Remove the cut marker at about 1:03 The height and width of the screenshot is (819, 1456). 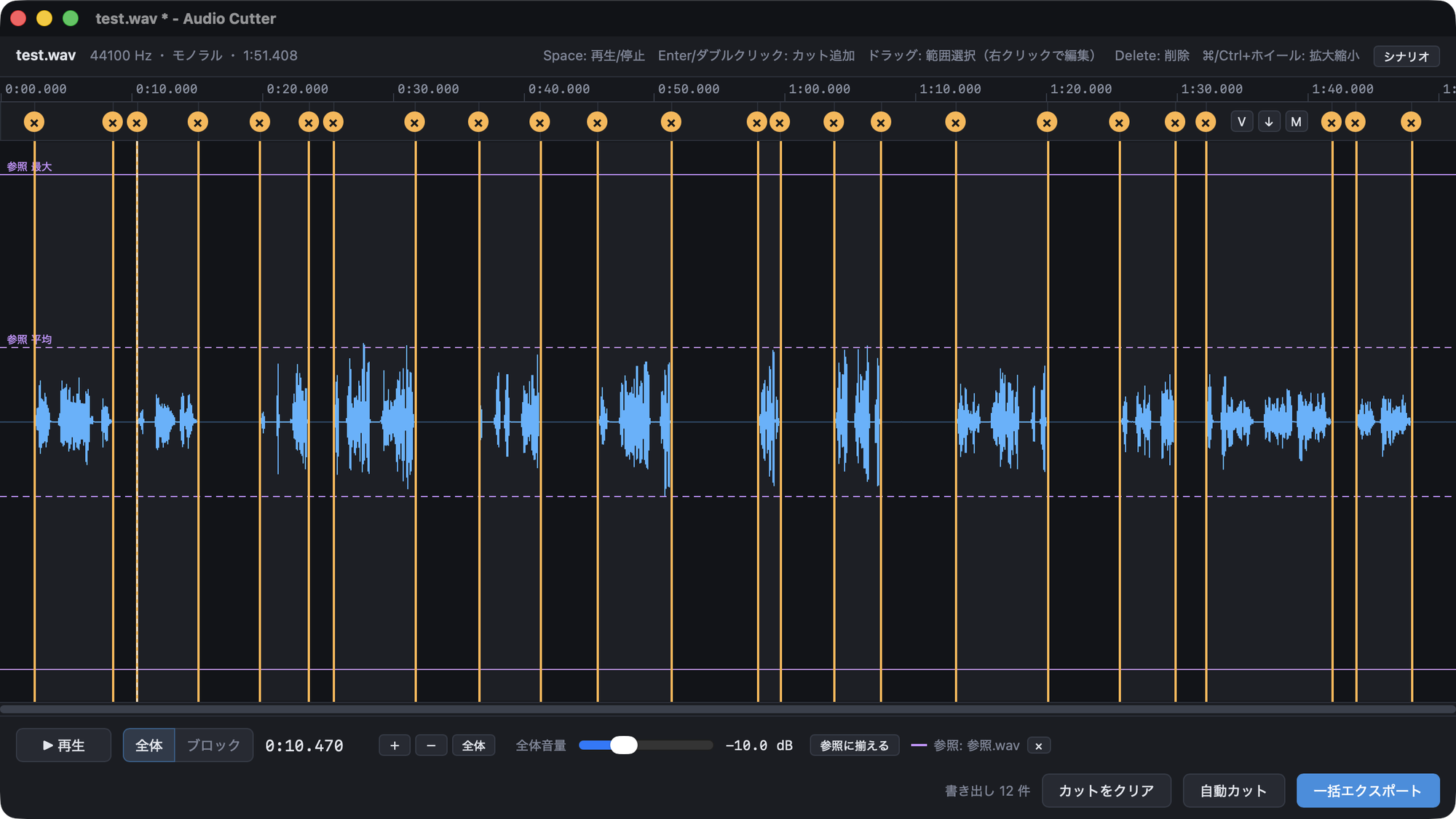coord(834,122)
